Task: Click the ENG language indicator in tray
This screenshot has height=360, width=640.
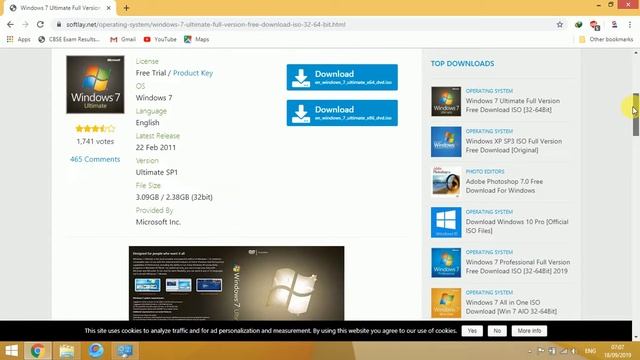Action: 590,351
